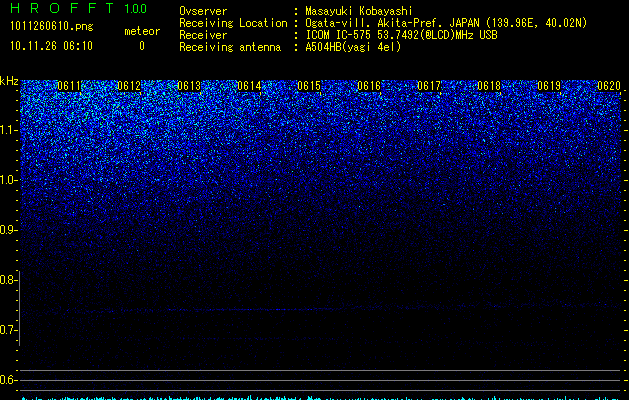The width and height of the screenshot is (629, 400).
Task: Click the 0613 time marker
Action: [189, 86]
